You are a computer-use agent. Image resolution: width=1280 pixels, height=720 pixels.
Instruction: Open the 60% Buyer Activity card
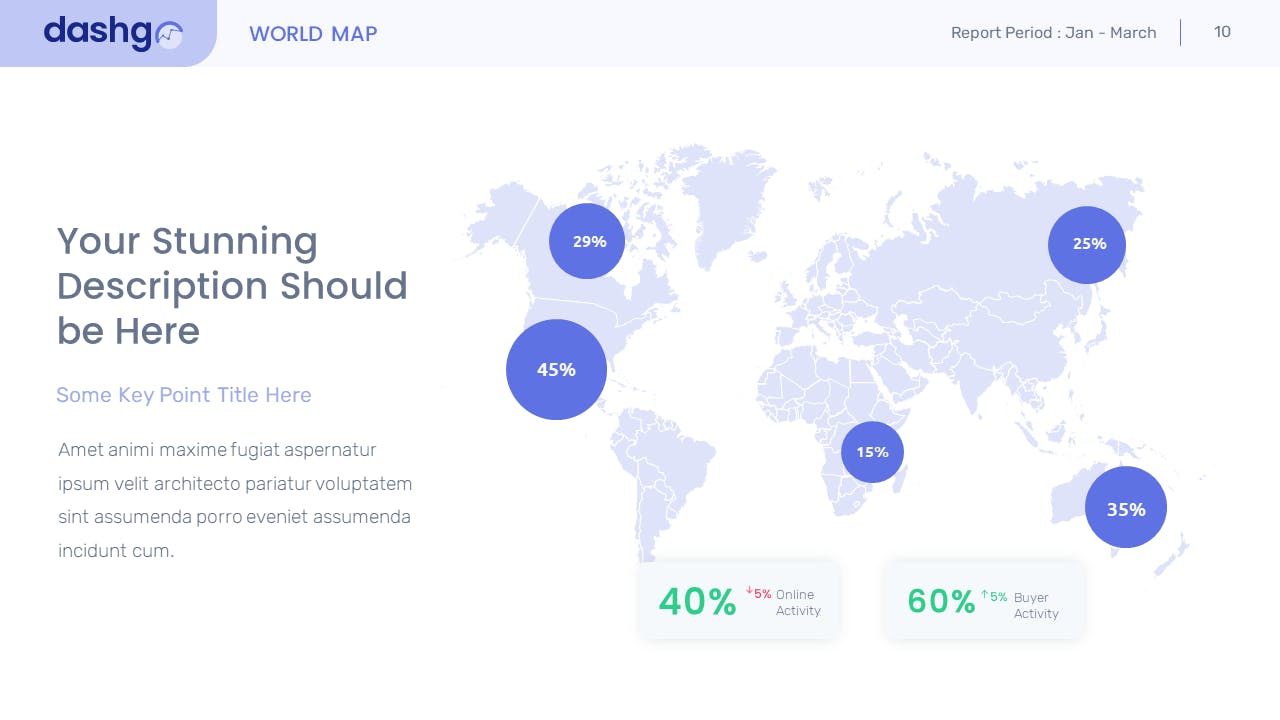point(984,600)
